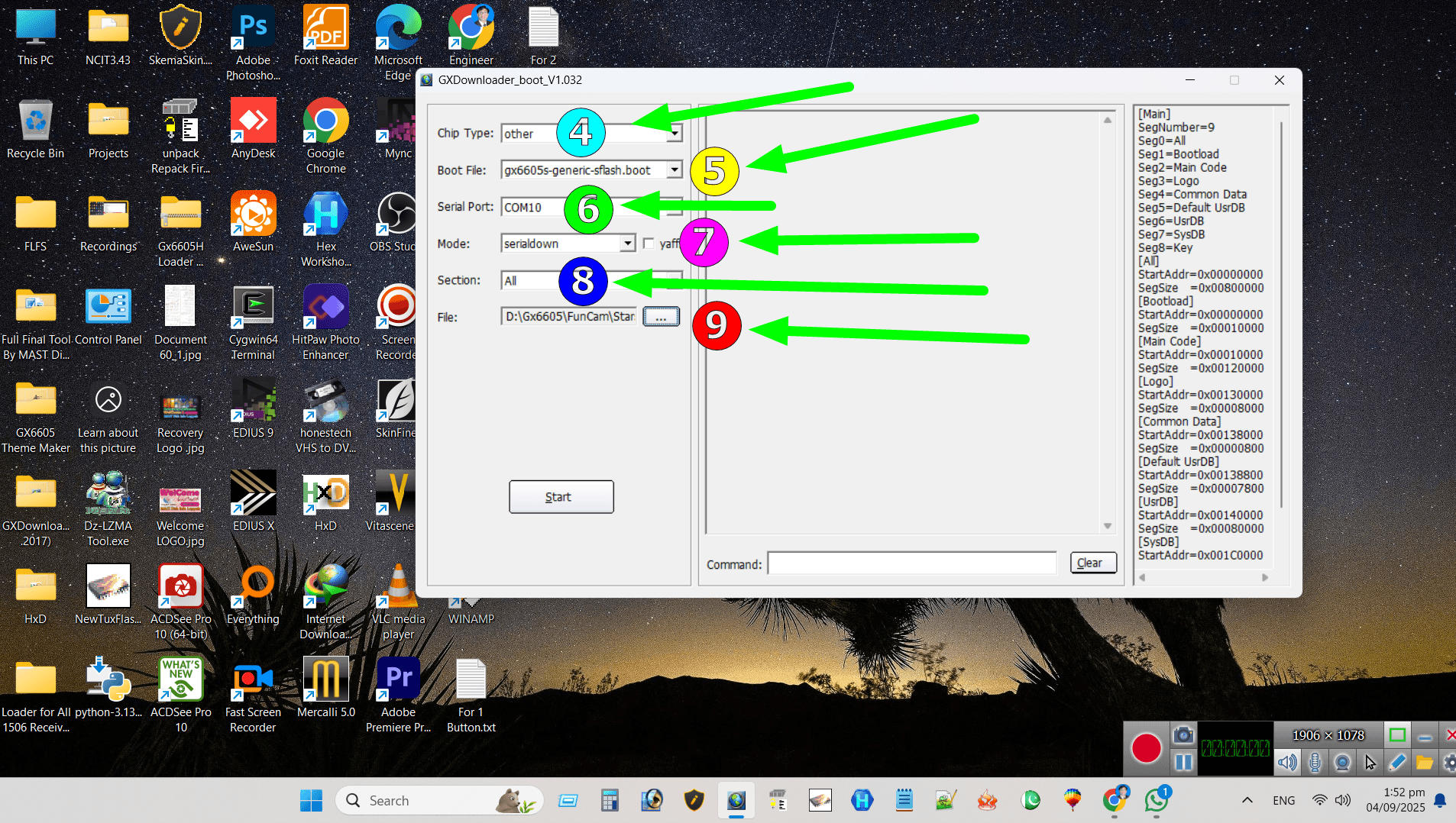Launch Dz-LZMA Tool.exe from the desktop

[108, 492]
